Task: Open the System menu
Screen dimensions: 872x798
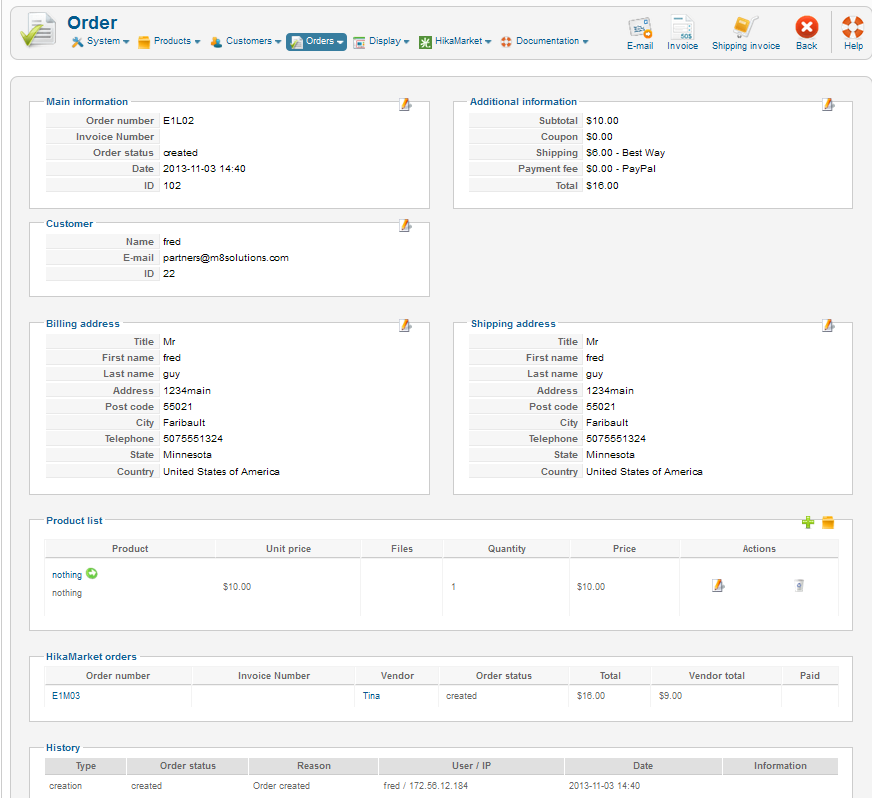Action: pyautogui.click(x=100, y=41)
